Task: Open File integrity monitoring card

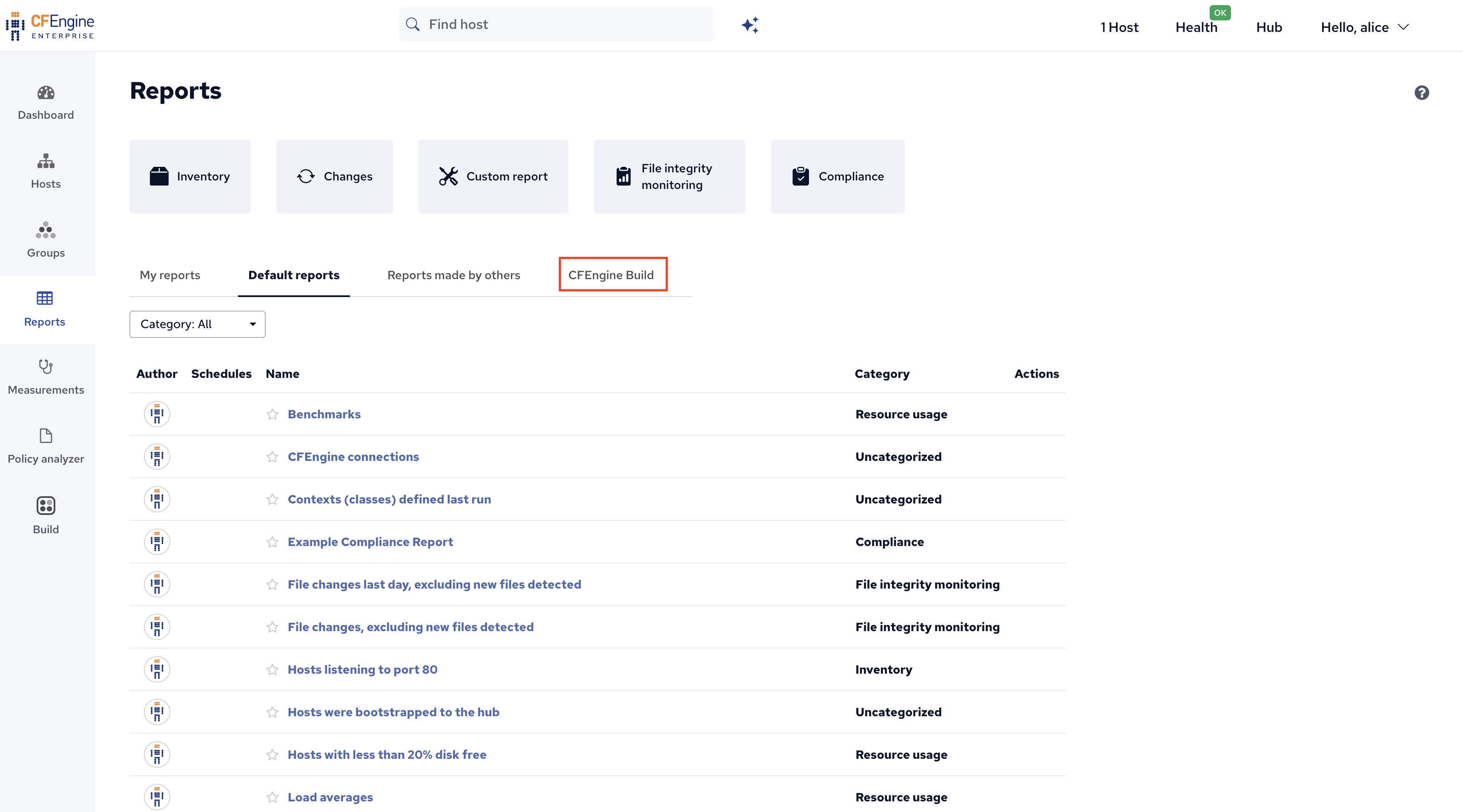Action: [x=670, y=177]
